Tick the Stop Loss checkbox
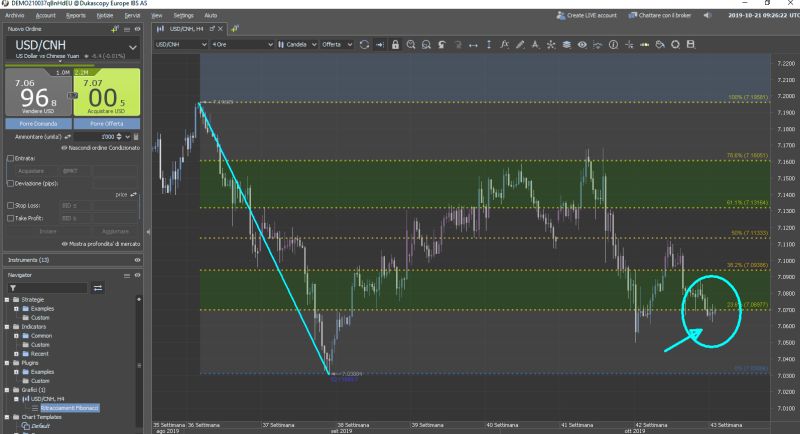The width and height of the screenshot is (800, 434). pyautogui.click(x=10, y=205)
